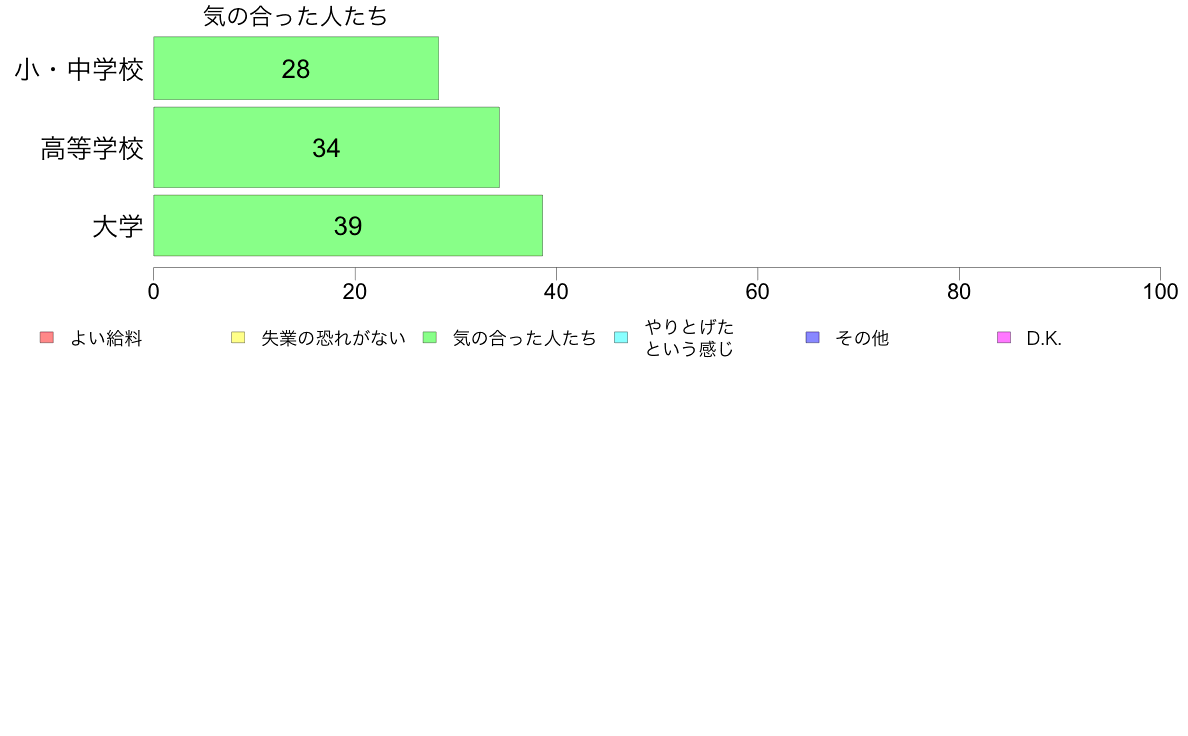Select the 高等学校 bar showing 34
This screenshot has height=736, width=1188.
[327, 147]
